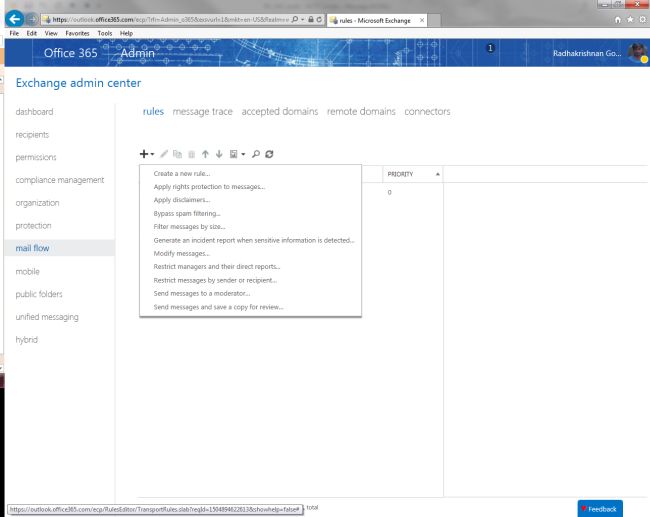This screenshot has width=650, height=517.
Task: Switch to the rules tab
Action: [153, 112]
